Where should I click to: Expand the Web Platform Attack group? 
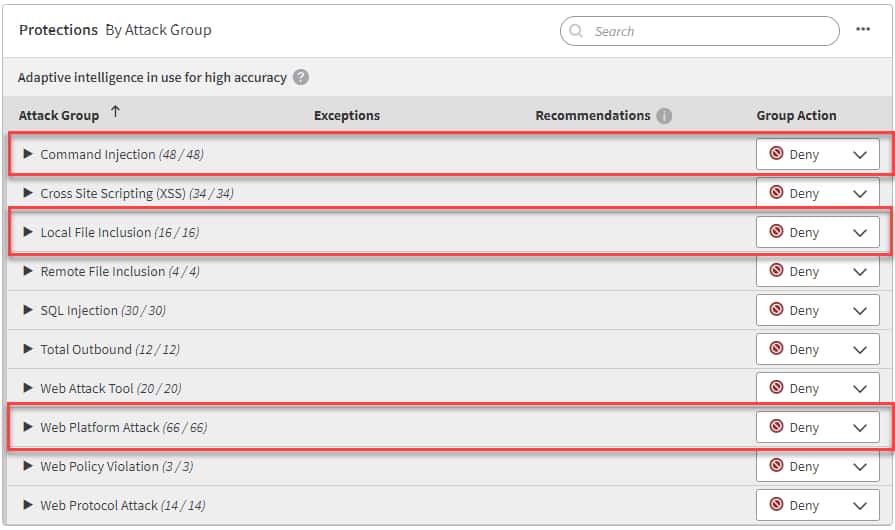pos(28,427)
